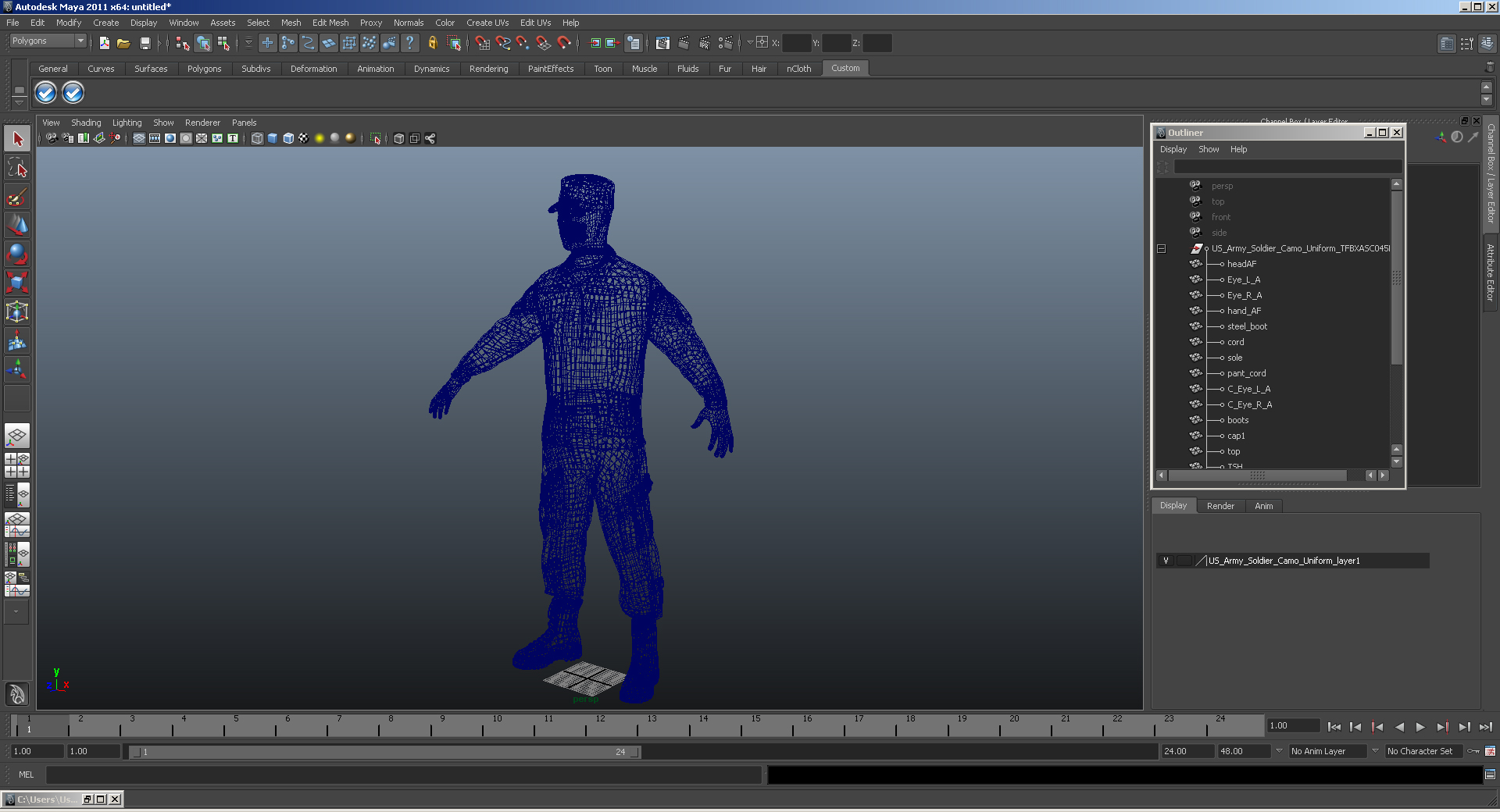The width and height of the screenshot is (1500, 812).
Task: Click the shelf scroll down arrow
Action: tap(1486, 99)
